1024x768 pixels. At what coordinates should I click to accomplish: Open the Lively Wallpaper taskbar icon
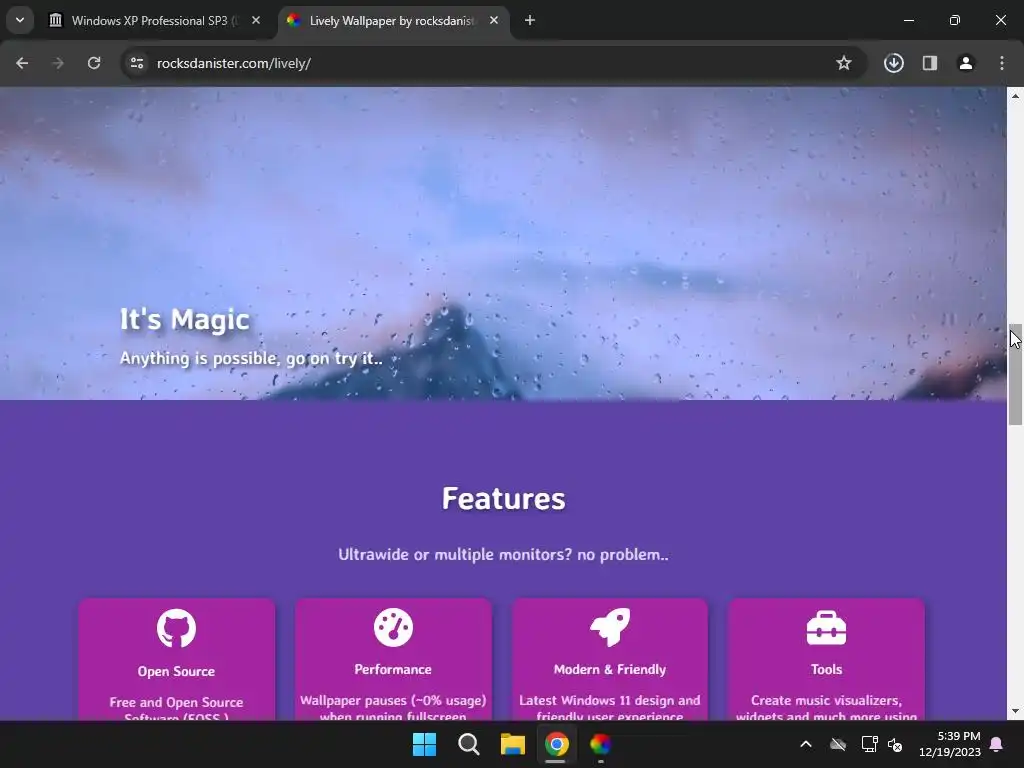[x=600, y=744]
